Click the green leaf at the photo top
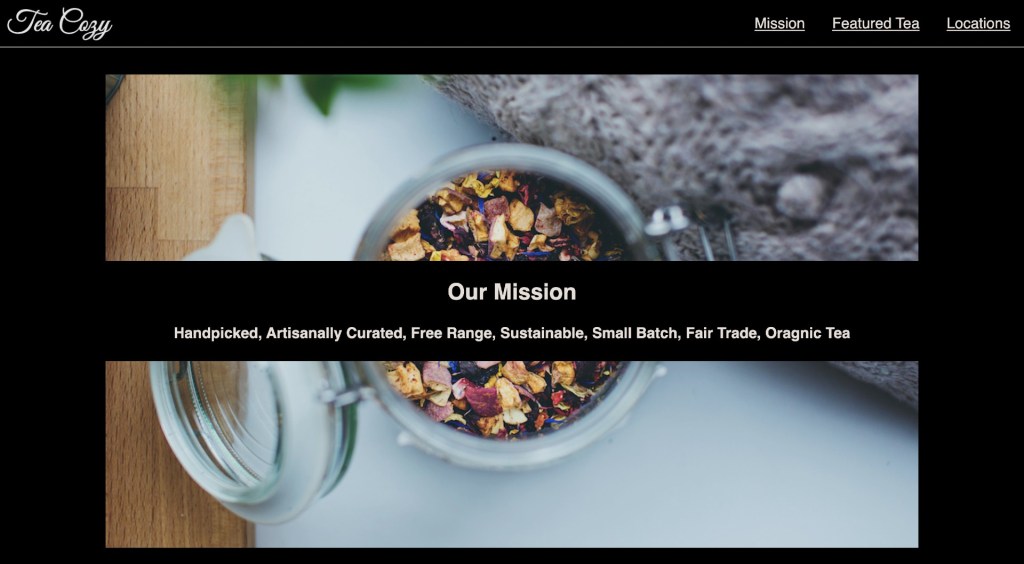The image size is (1024, 564). pos(320,91)
